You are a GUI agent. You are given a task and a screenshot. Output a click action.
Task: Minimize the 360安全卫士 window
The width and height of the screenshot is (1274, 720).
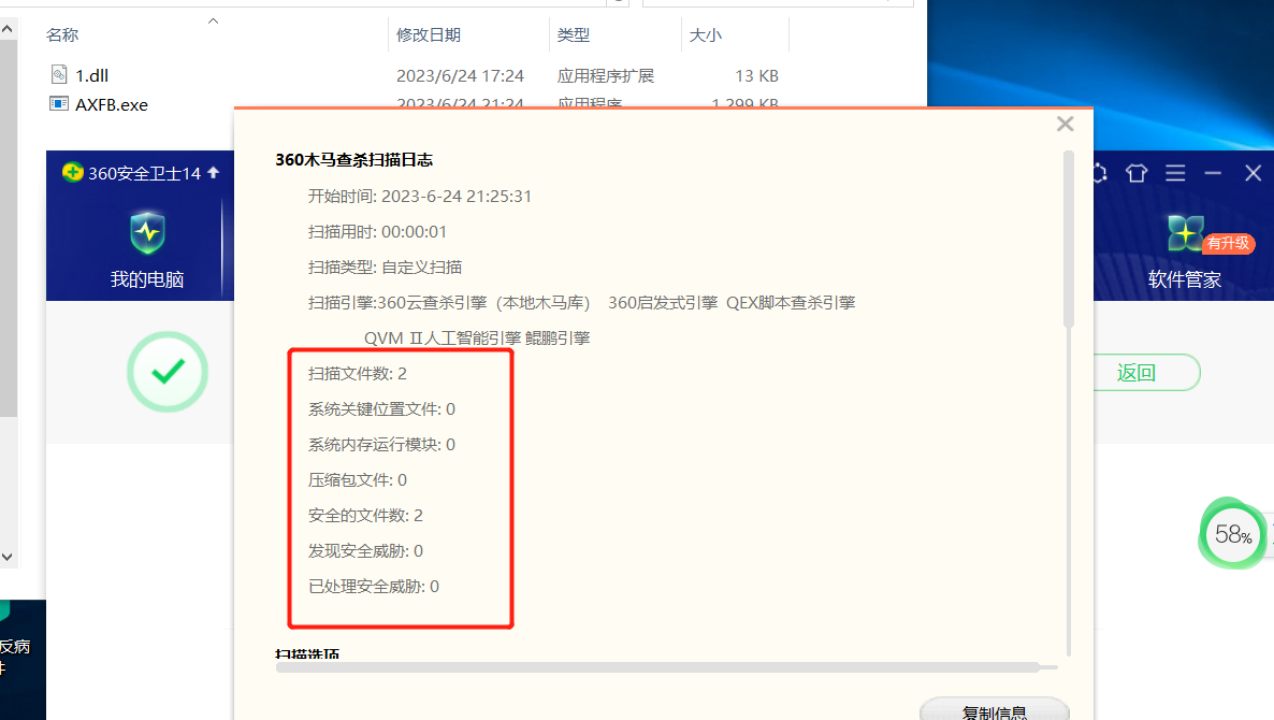1213,173
